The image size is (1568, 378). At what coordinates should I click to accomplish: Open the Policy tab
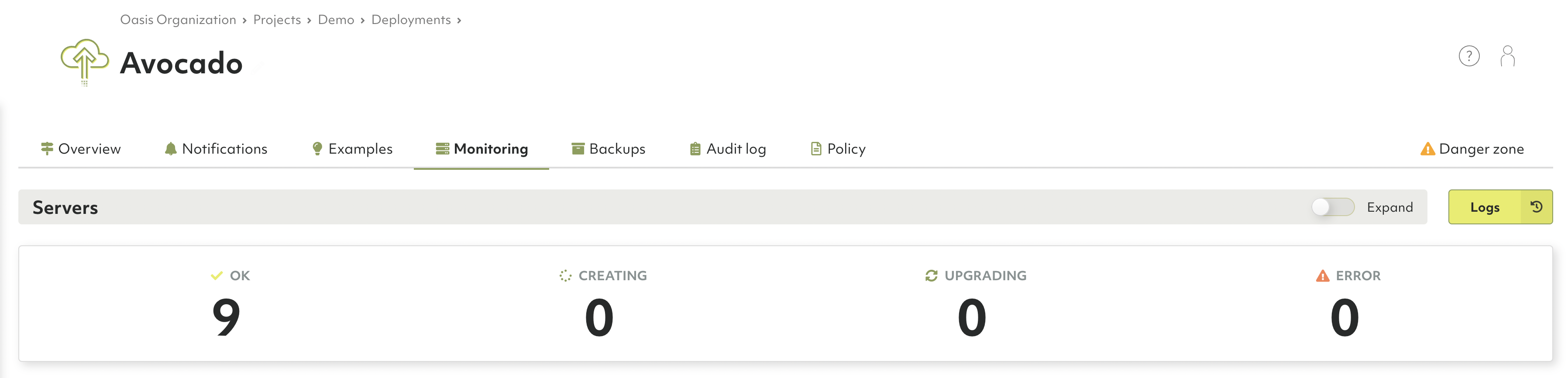(x=838, y=149)
